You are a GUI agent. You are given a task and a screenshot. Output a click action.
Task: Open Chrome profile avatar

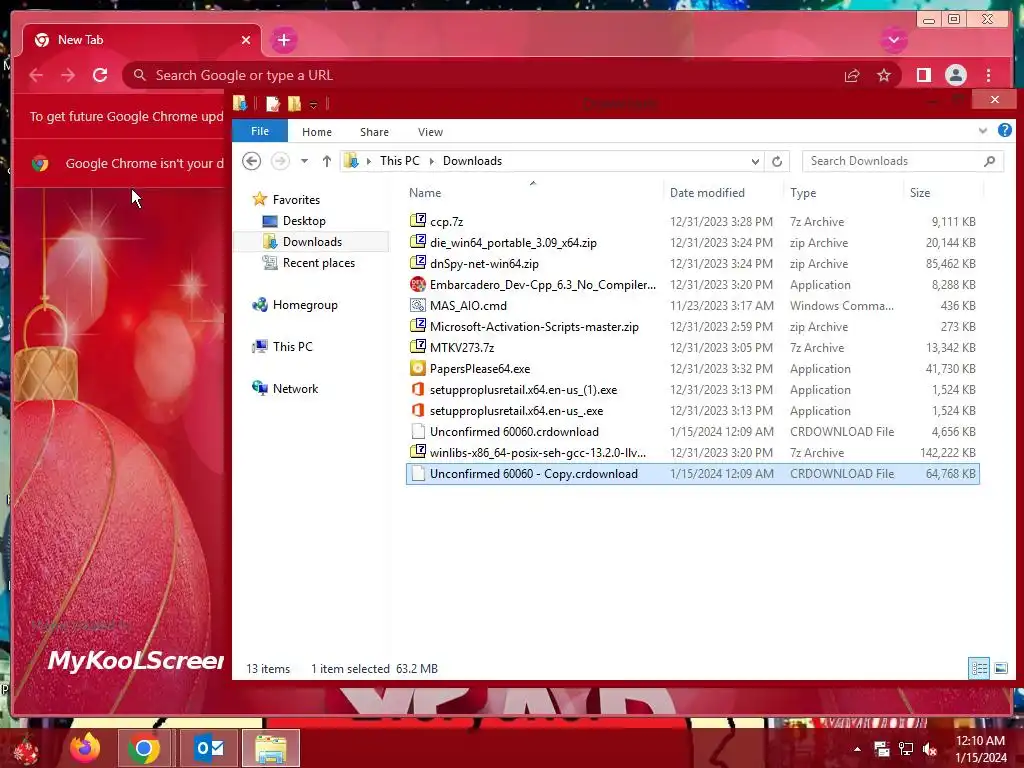[955, 75]
